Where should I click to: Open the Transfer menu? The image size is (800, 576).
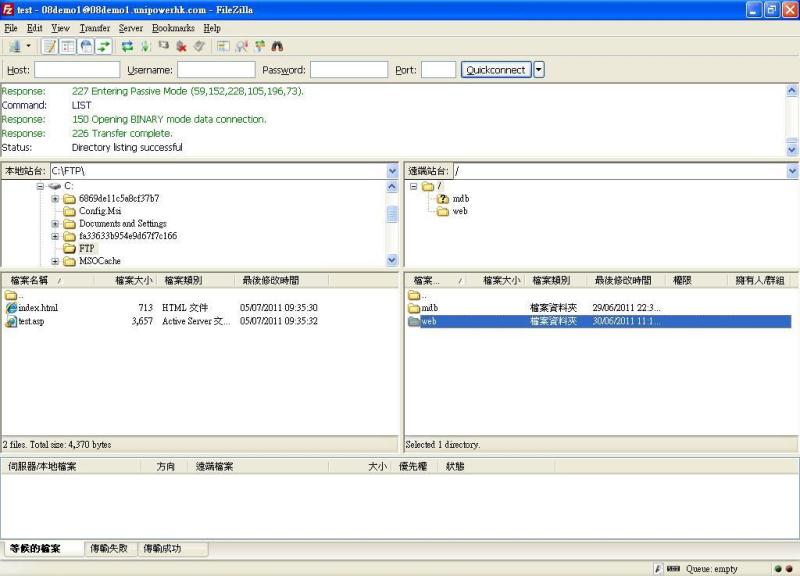(x=95, y=28)
